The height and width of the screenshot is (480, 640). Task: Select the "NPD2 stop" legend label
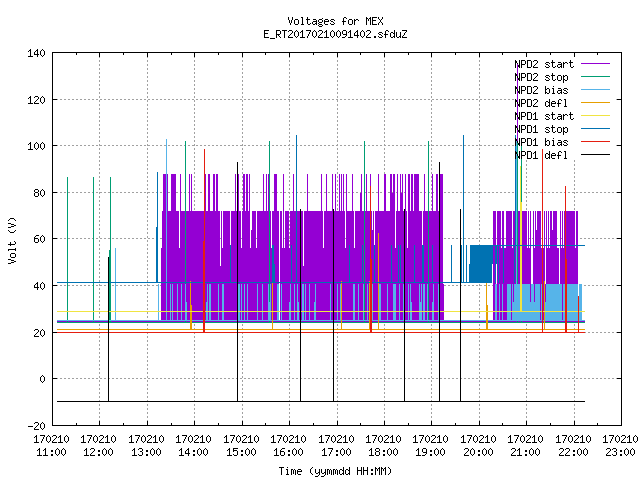(541, 77)
